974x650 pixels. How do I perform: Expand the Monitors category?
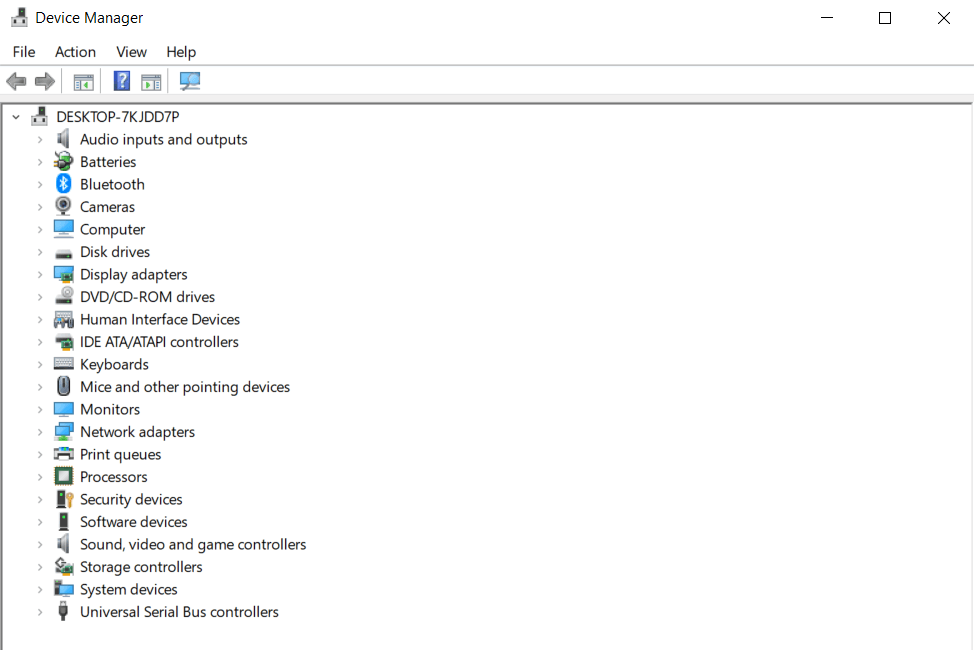click(40, 410)
